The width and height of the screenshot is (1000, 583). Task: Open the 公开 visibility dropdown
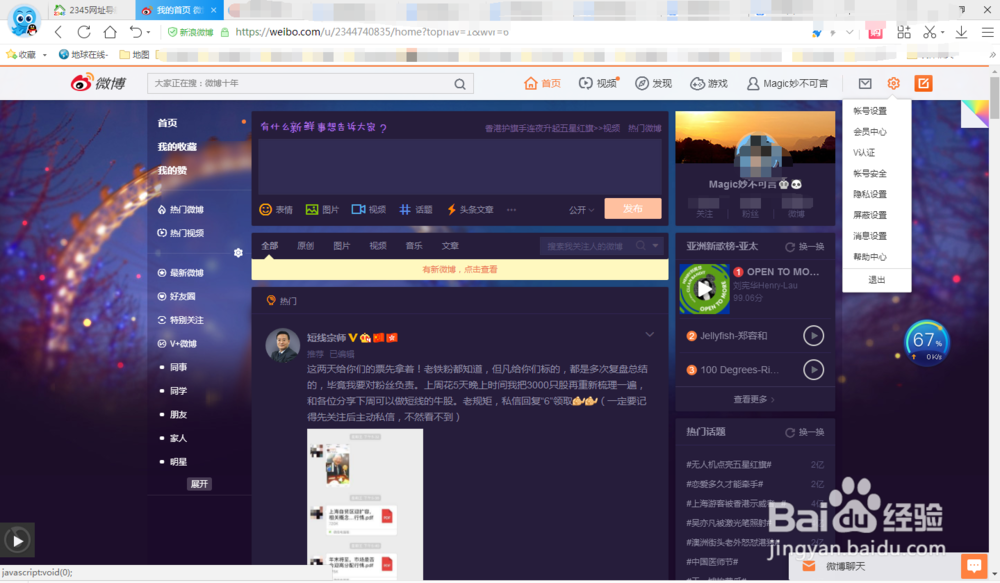tap(581, 210)
